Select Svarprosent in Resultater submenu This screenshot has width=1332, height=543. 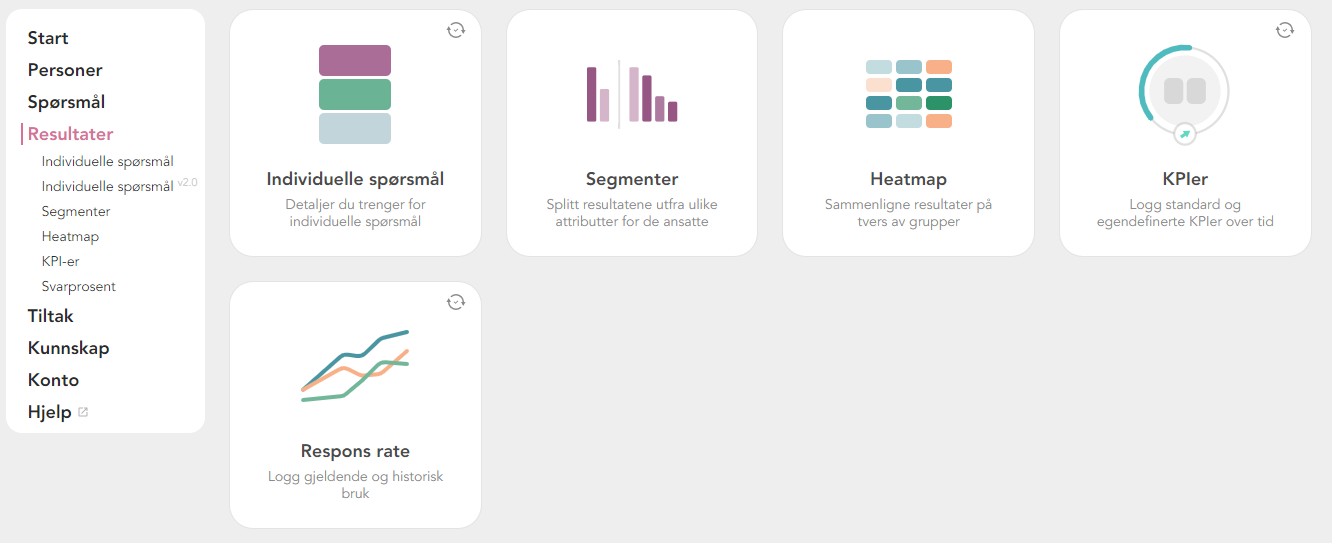click(79, 286)
